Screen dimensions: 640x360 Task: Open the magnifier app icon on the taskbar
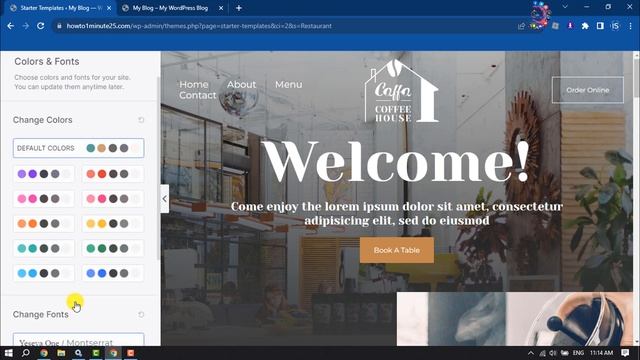coord(78,353)
